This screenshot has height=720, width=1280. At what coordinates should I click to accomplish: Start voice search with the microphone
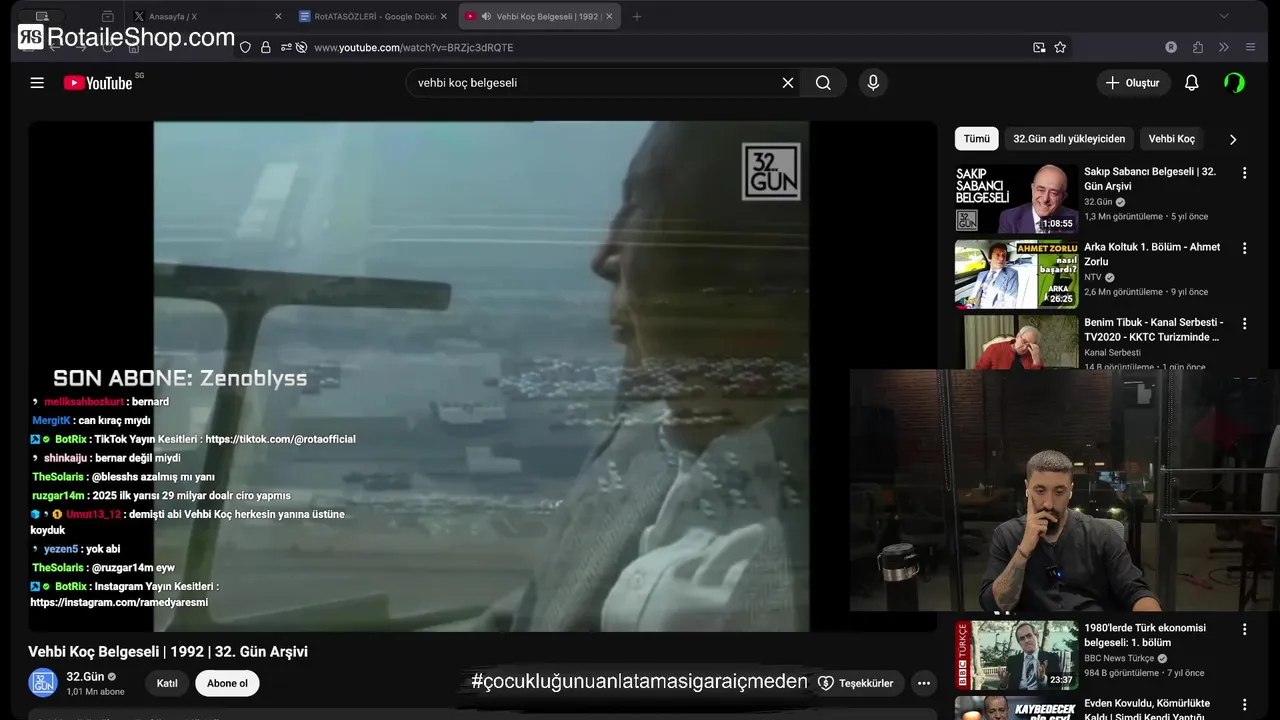coord(873,83)
